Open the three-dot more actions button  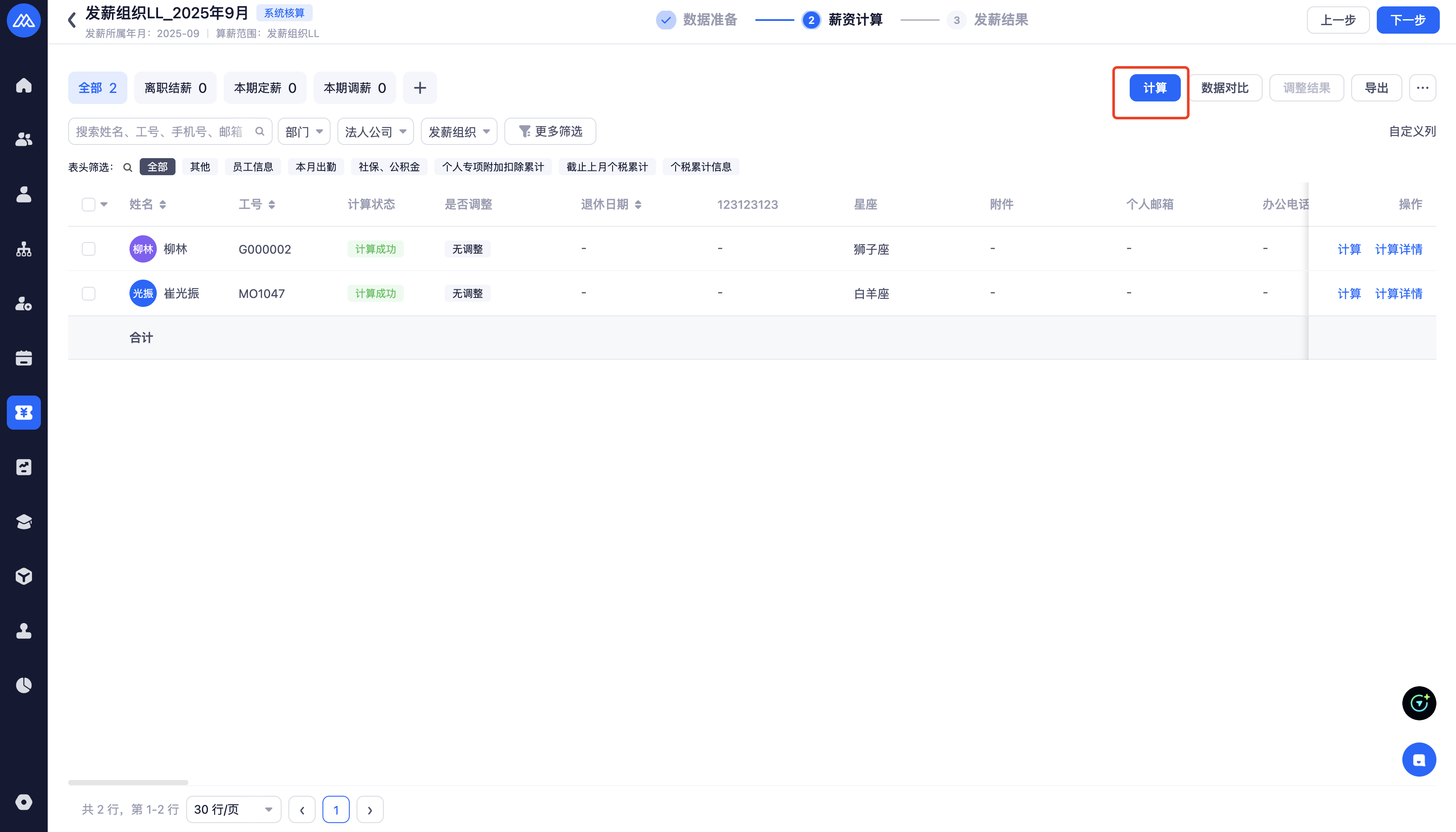[1422, 88]
